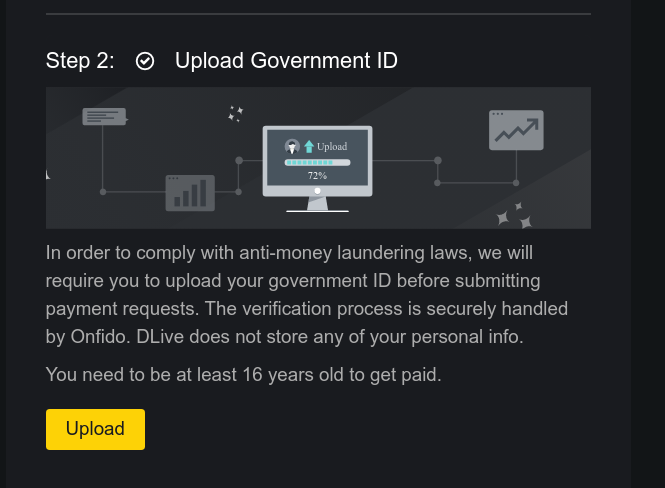Click the monitor upload illustration
Image resolution: width=665 pixels, height=488 pixels.
point(317,169)
